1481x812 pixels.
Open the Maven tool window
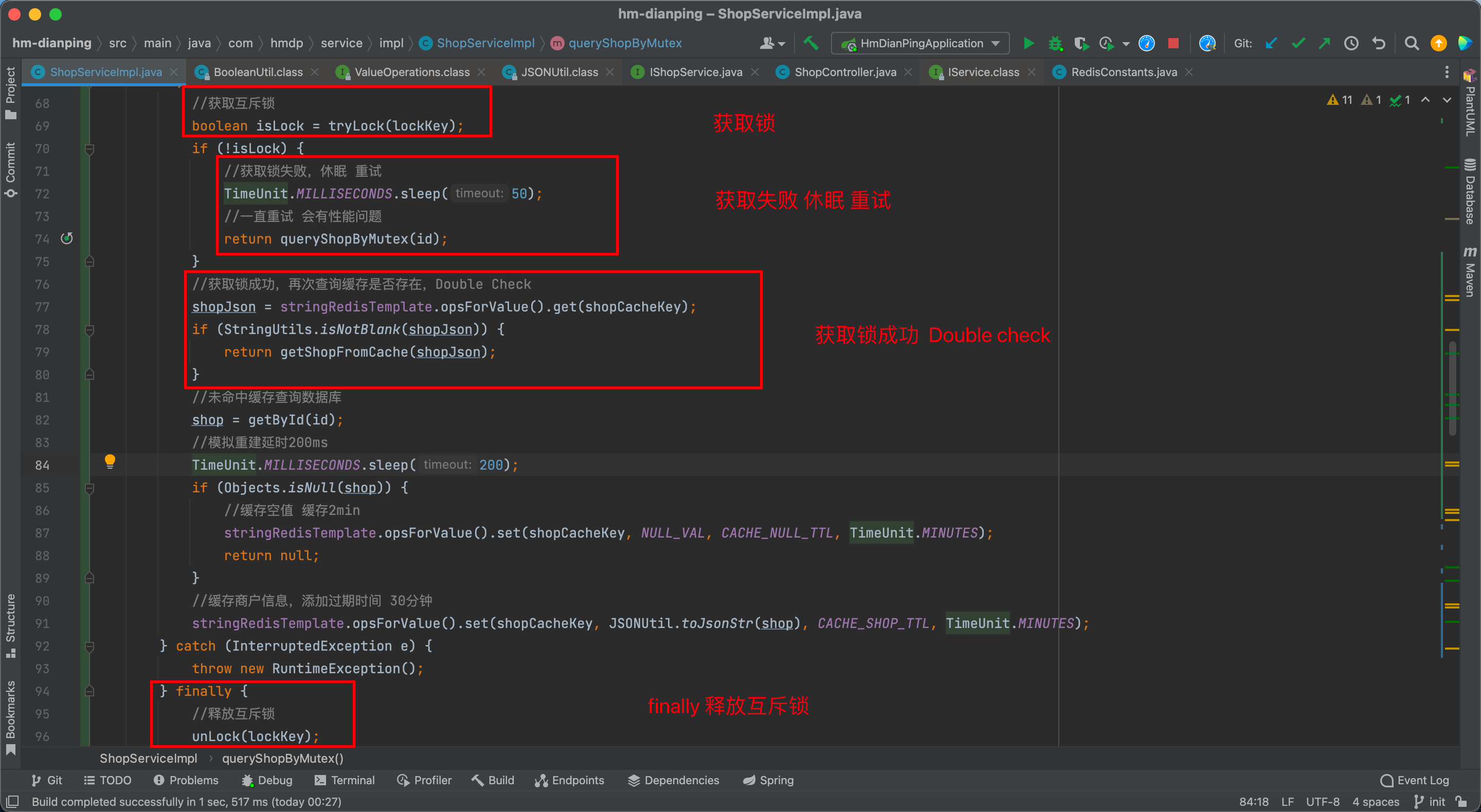1470,272
